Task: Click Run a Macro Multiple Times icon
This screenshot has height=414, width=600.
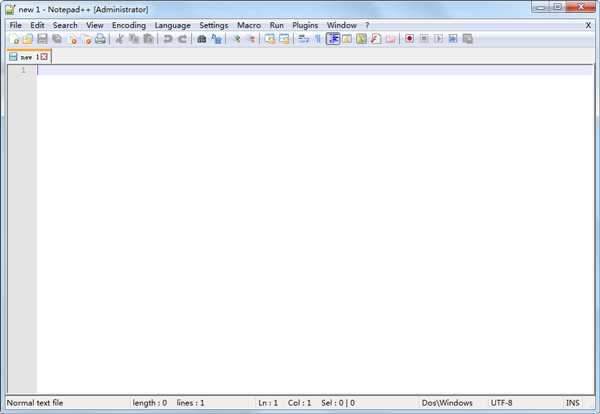Action: (x=453, y=39)
